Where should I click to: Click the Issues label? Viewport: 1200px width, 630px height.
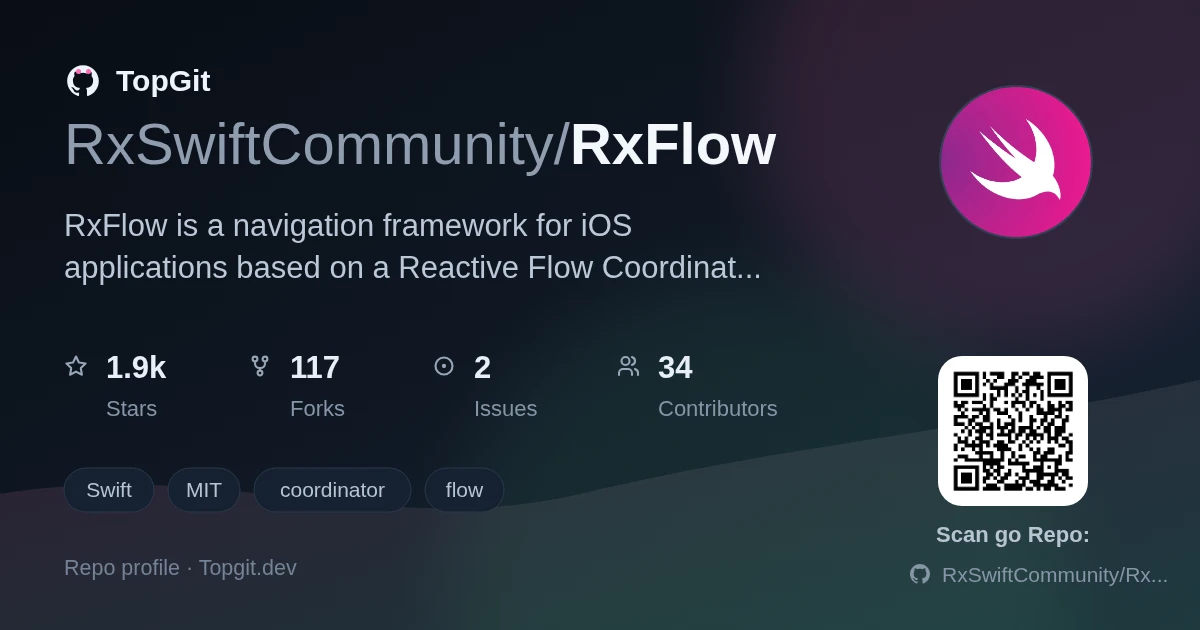pyautogui.click(x=505, y=409)
